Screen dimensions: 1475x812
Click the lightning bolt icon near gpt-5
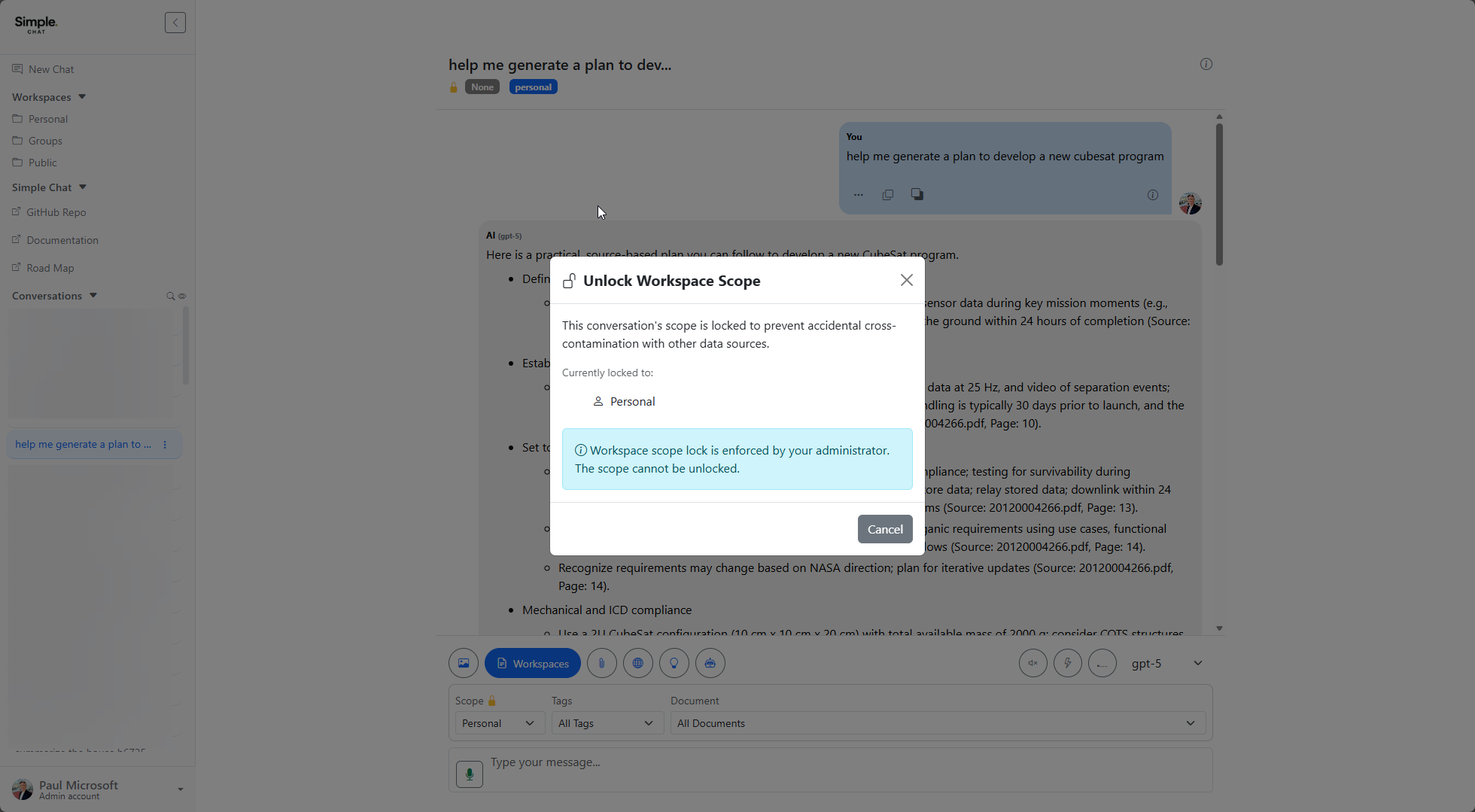1067,663
